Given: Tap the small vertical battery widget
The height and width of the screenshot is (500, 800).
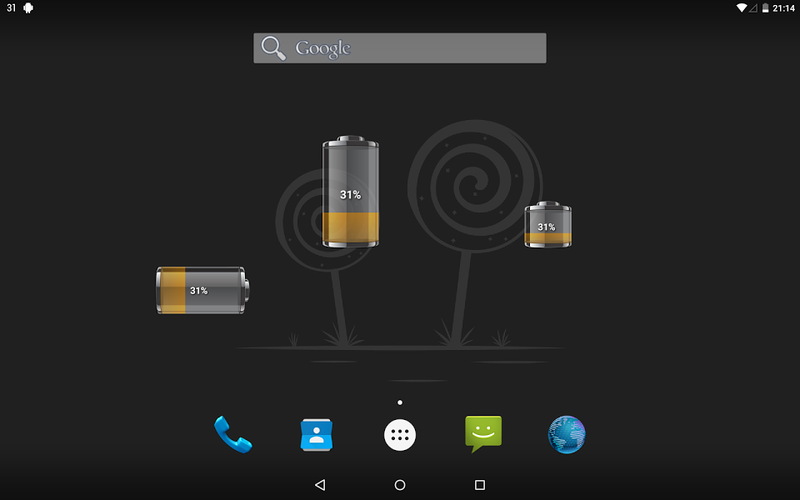Looking at the screenshot, I should tap(548, 224).
